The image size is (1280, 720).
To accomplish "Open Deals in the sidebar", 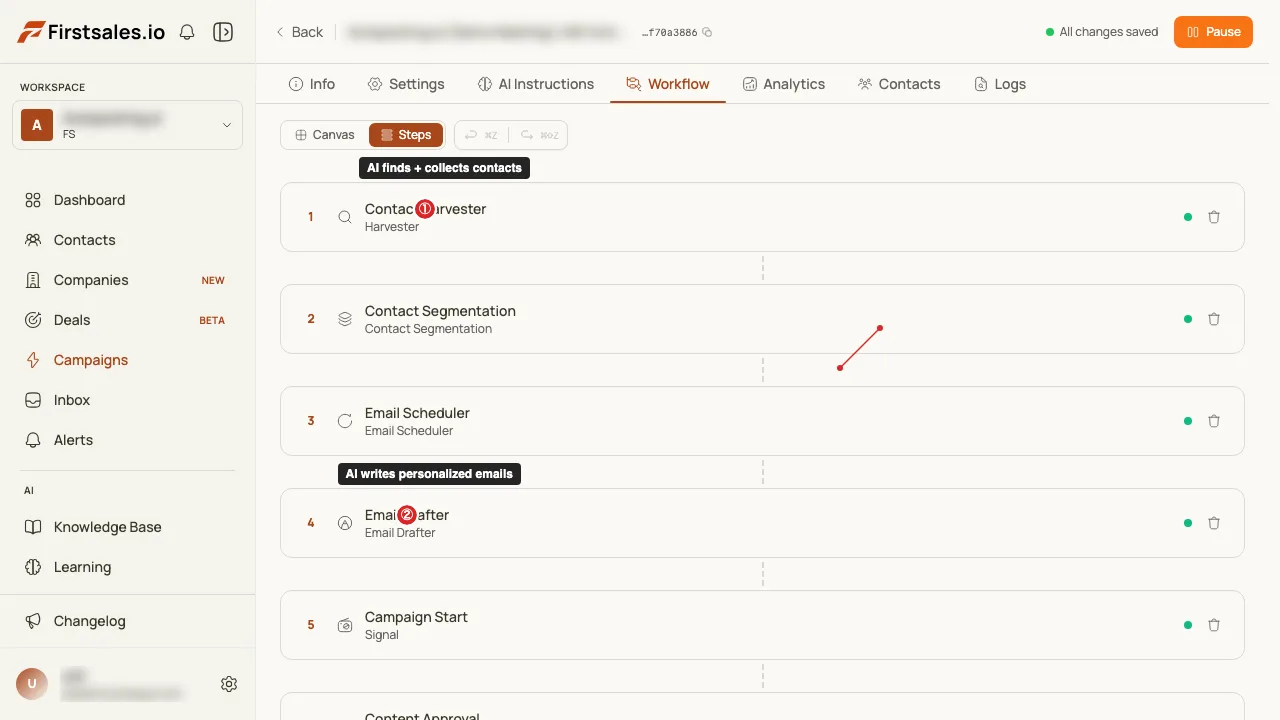I will 127,320.
